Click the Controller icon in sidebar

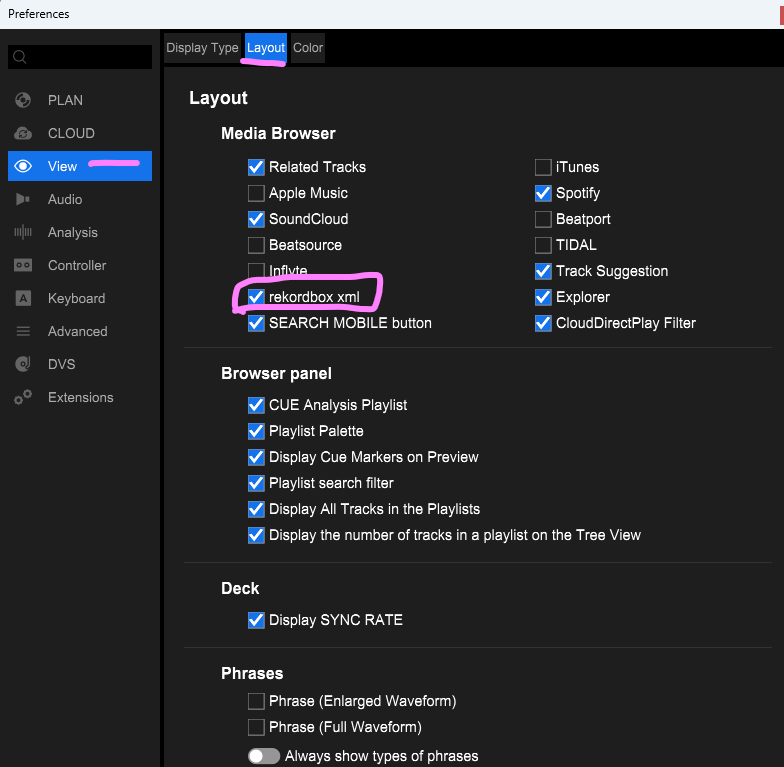pos(22,266)
